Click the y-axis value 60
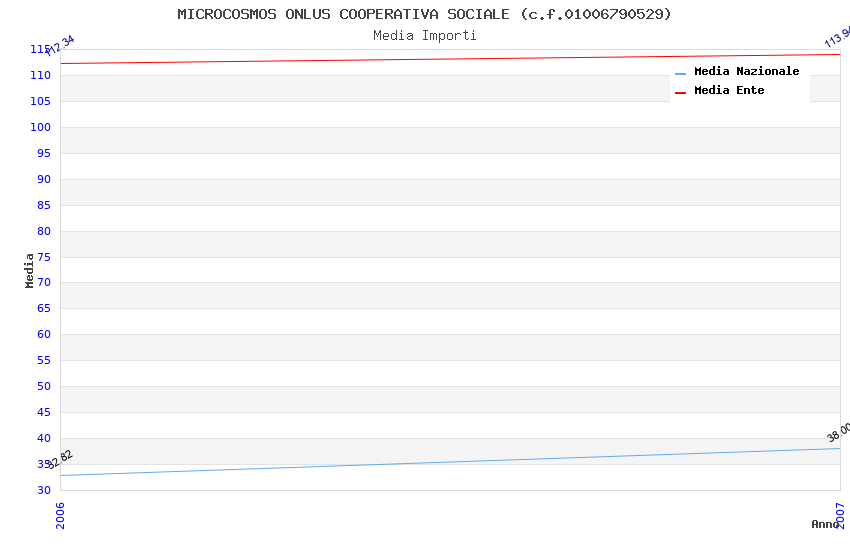The width and height of the screenshot is (850, 550). 44,334
